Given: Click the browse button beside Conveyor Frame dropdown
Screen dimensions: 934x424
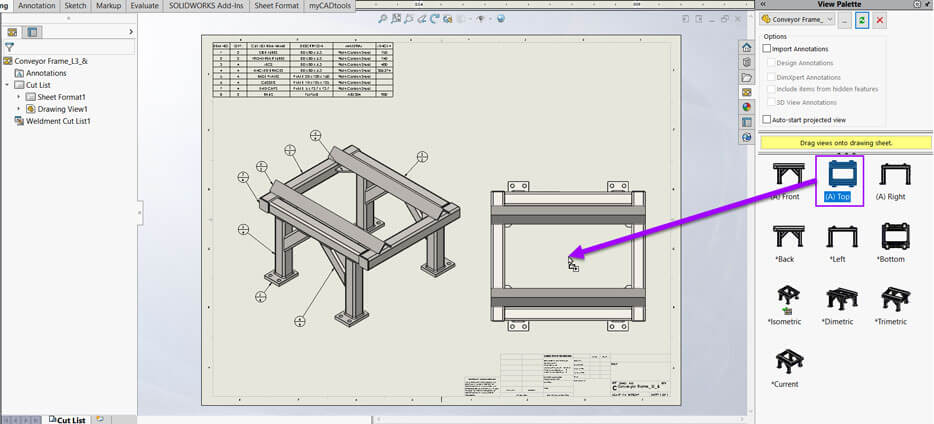Looking at the screenshot, I should [844, 20].
